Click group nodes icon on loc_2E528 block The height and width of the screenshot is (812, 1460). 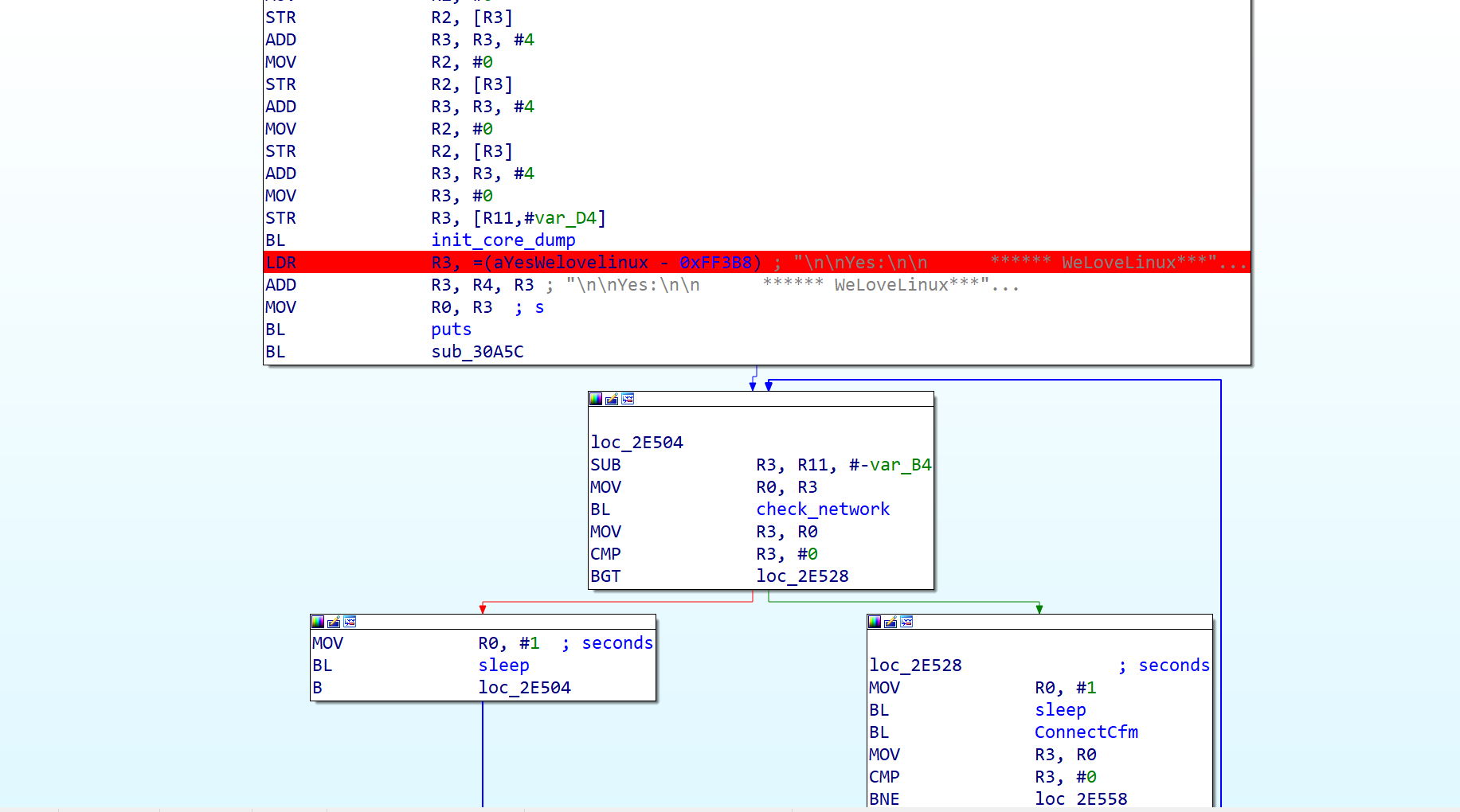(x=906, y=622)
